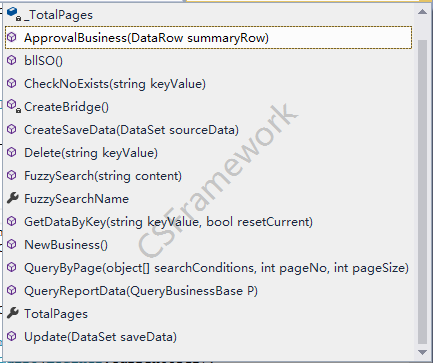
Task: Choose CreateSaveData(DataSet sourceData) from the list
Action: pos(209,129)
